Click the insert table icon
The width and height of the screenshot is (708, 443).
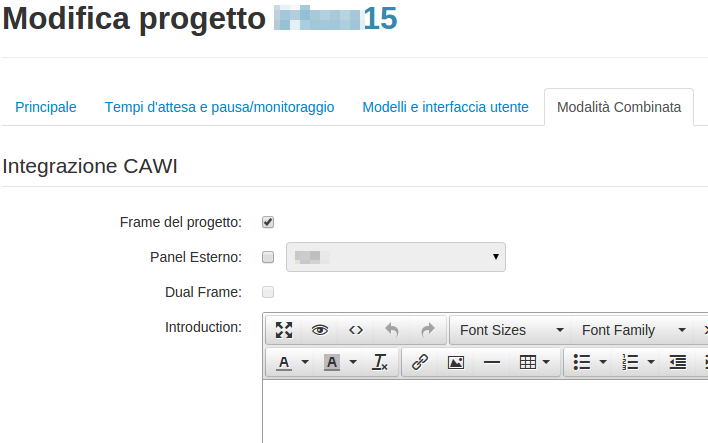click(528, 362)
